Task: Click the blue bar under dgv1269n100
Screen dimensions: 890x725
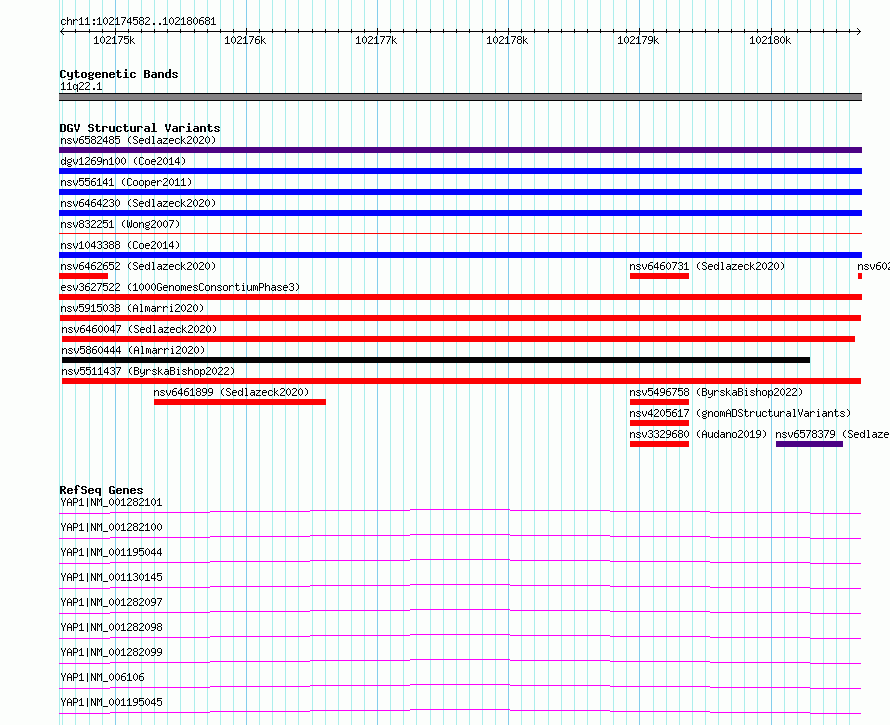Action: click(x=460, y=171)
